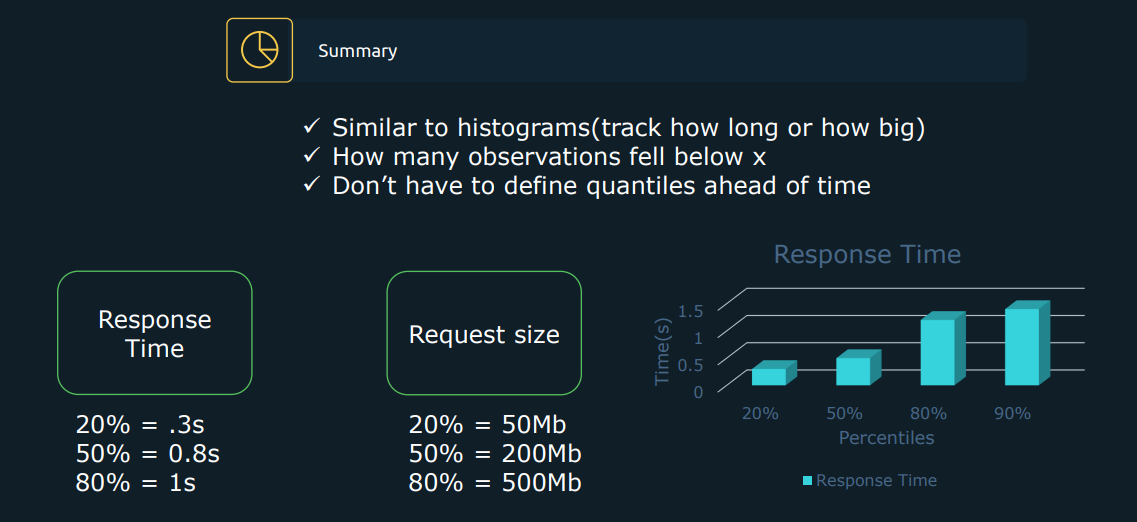This screenshot has height=522, width=1137.
Task: Select the 80% = 500Mb text line
Action: click(495, 483)
